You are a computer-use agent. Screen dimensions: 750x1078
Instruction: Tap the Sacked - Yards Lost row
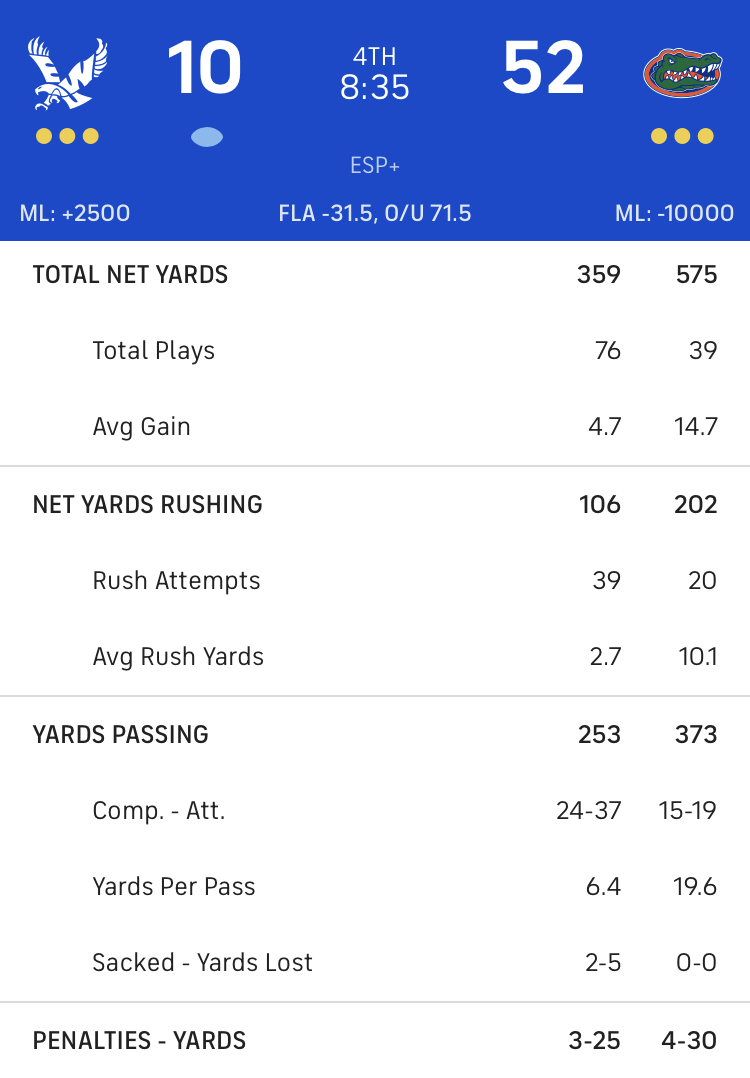coord(375,962)
